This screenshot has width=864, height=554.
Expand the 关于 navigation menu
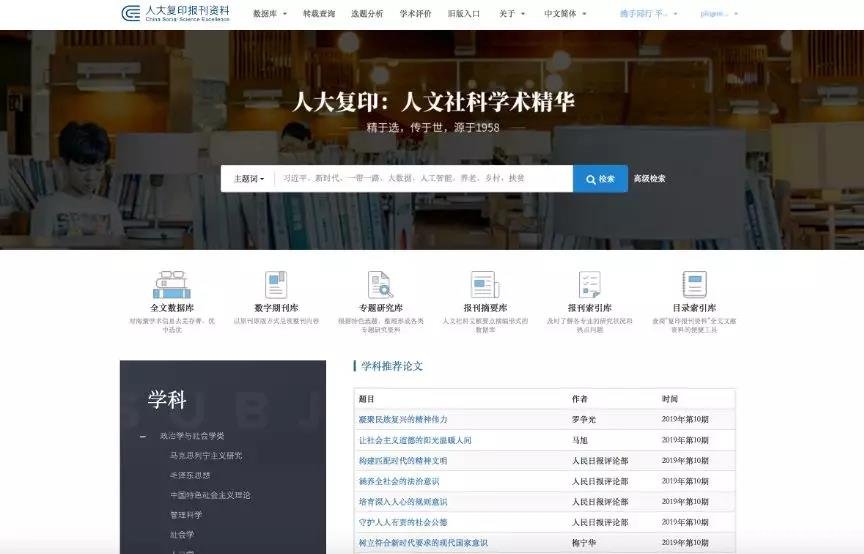point(512,14)
